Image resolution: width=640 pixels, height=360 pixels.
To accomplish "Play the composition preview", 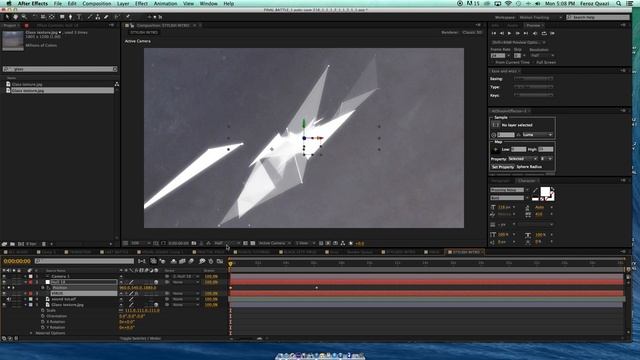I will point(509,33).
